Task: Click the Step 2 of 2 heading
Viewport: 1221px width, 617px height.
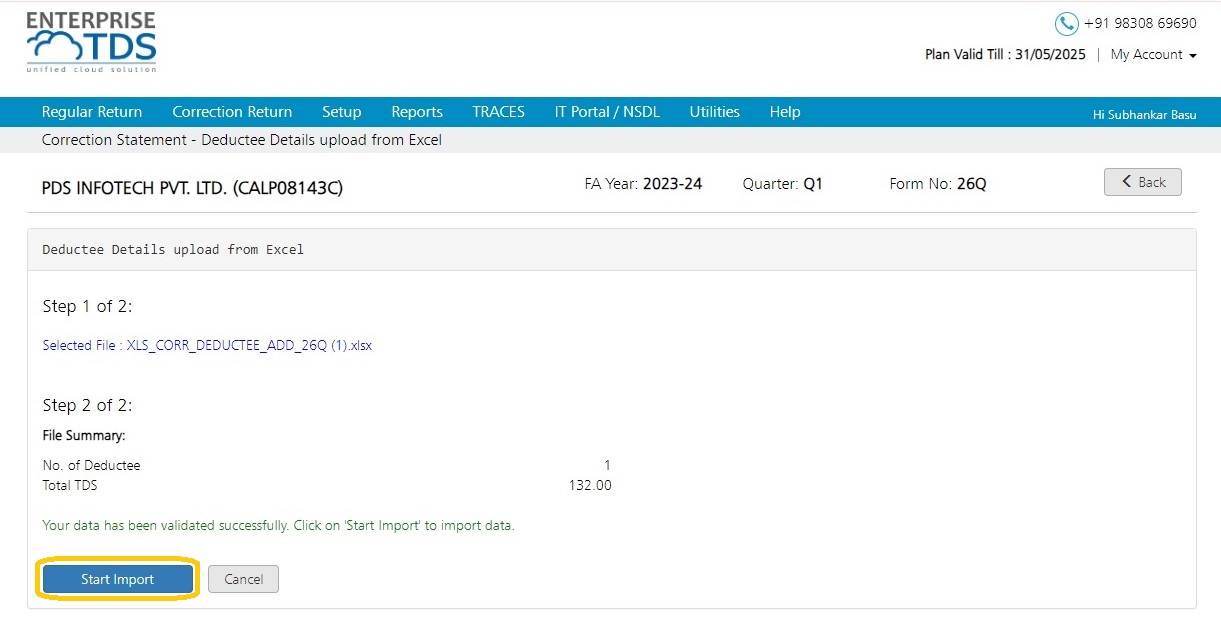Action: (x=87, y=405)
